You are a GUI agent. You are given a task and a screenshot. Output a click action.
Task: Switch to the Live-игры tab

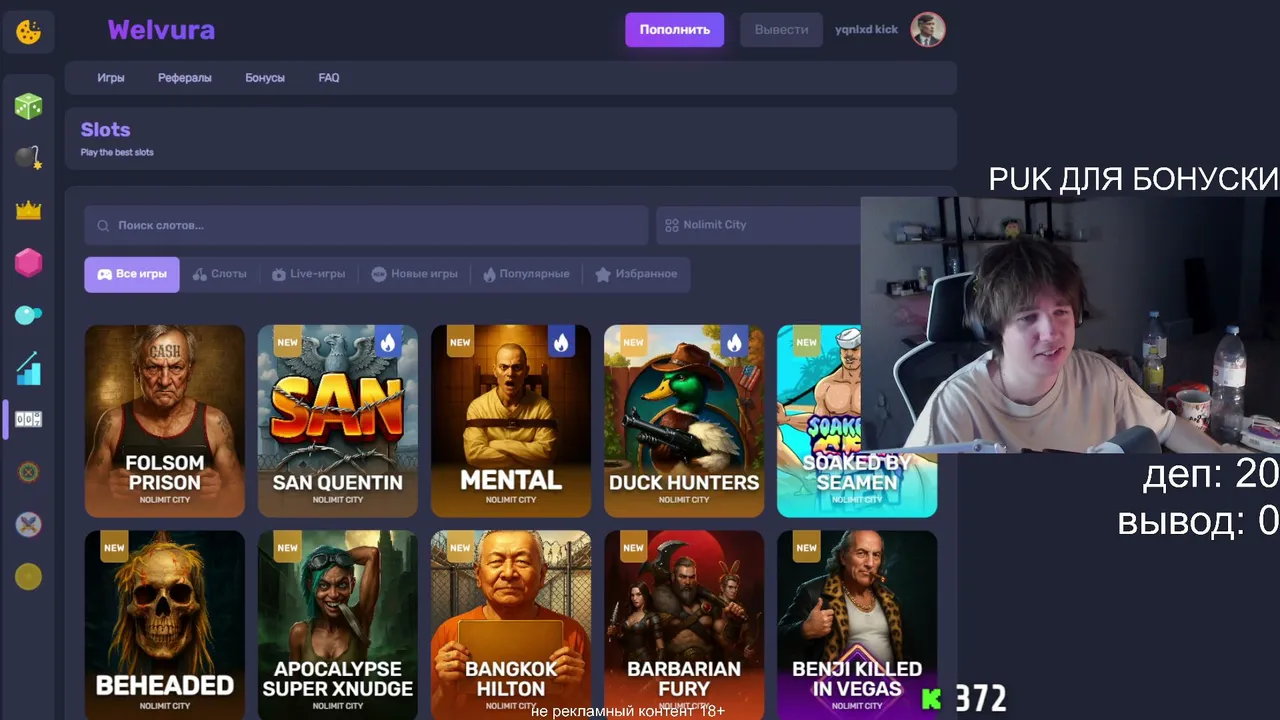coord(309,274)
